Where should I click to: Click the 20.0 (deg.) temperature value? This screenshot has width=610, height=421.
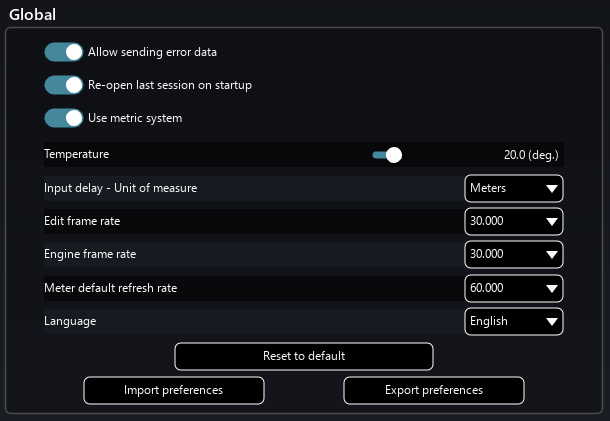tap(531, 155)
